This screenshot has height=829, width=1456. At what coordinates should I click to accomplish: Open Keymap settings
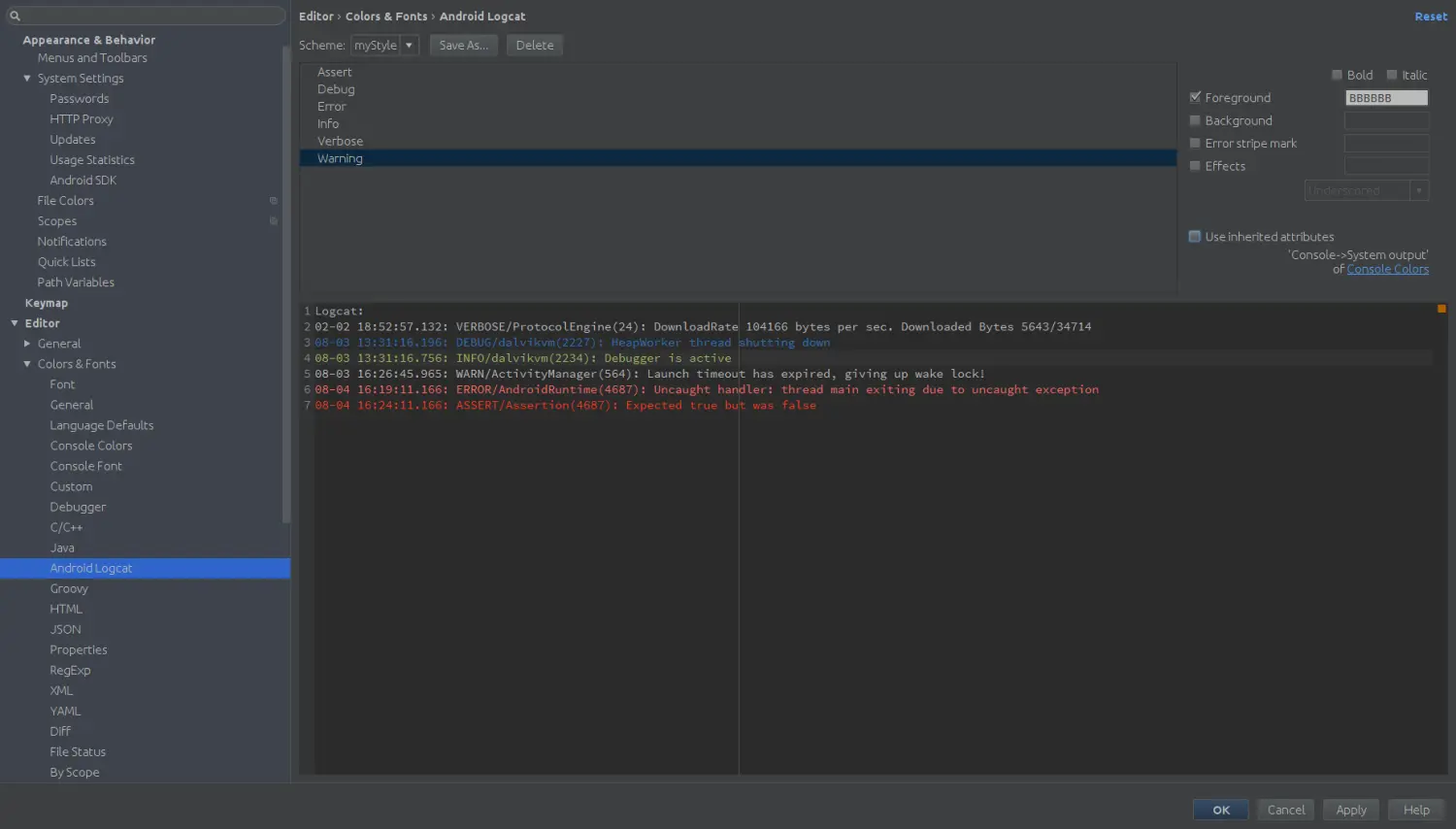point(46,303)
